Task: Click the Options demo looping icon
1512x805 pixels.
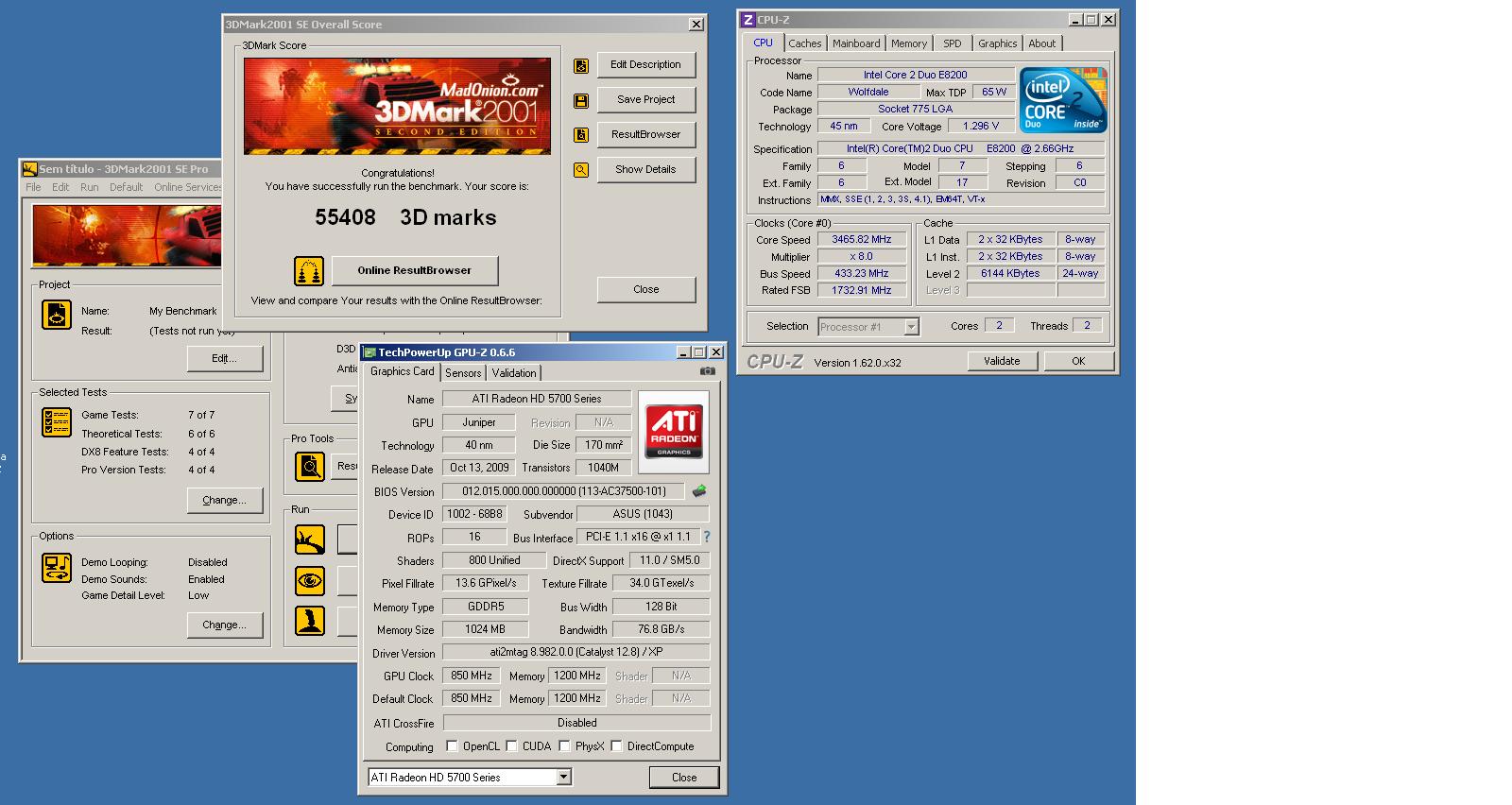Action: click(x=57, y=568)
